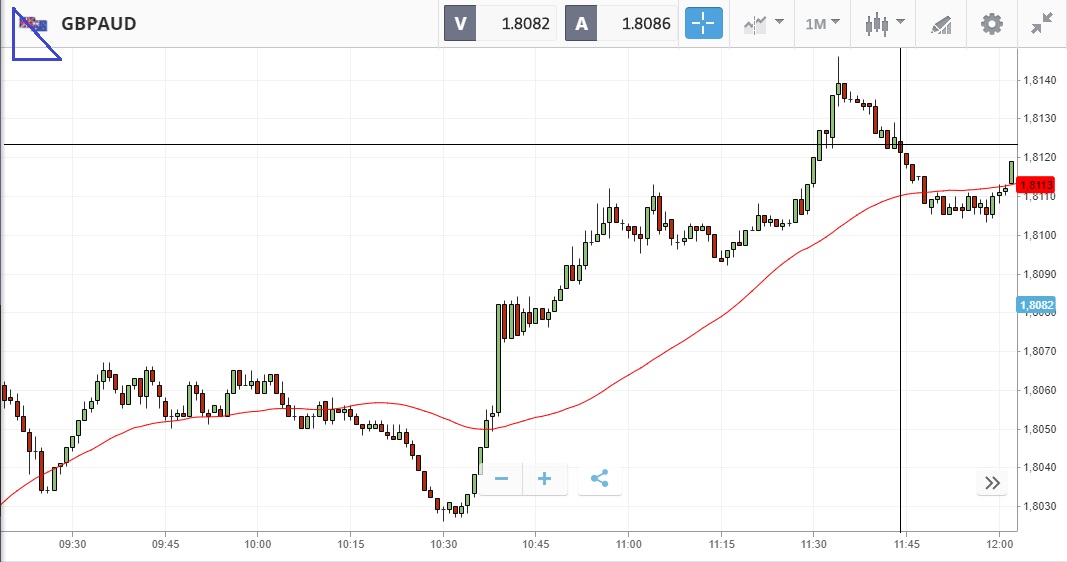This screenshot has width=1067, height=562.
Task: Open the candlestick chart type dropdown
Action: click(x=884, y=23)
